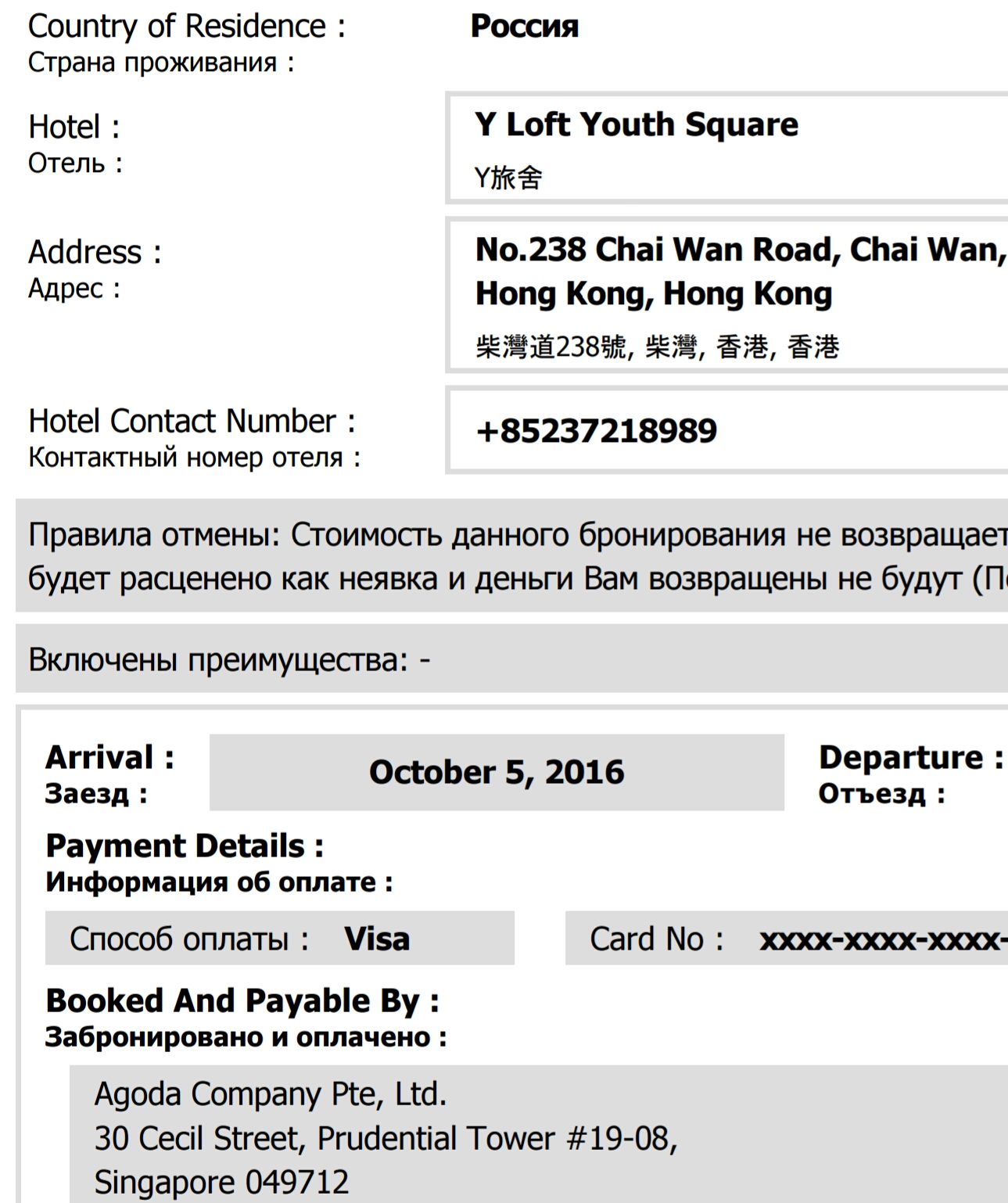Select the masked Card No value
1008x1203 pixels.
tap(884, 939)
